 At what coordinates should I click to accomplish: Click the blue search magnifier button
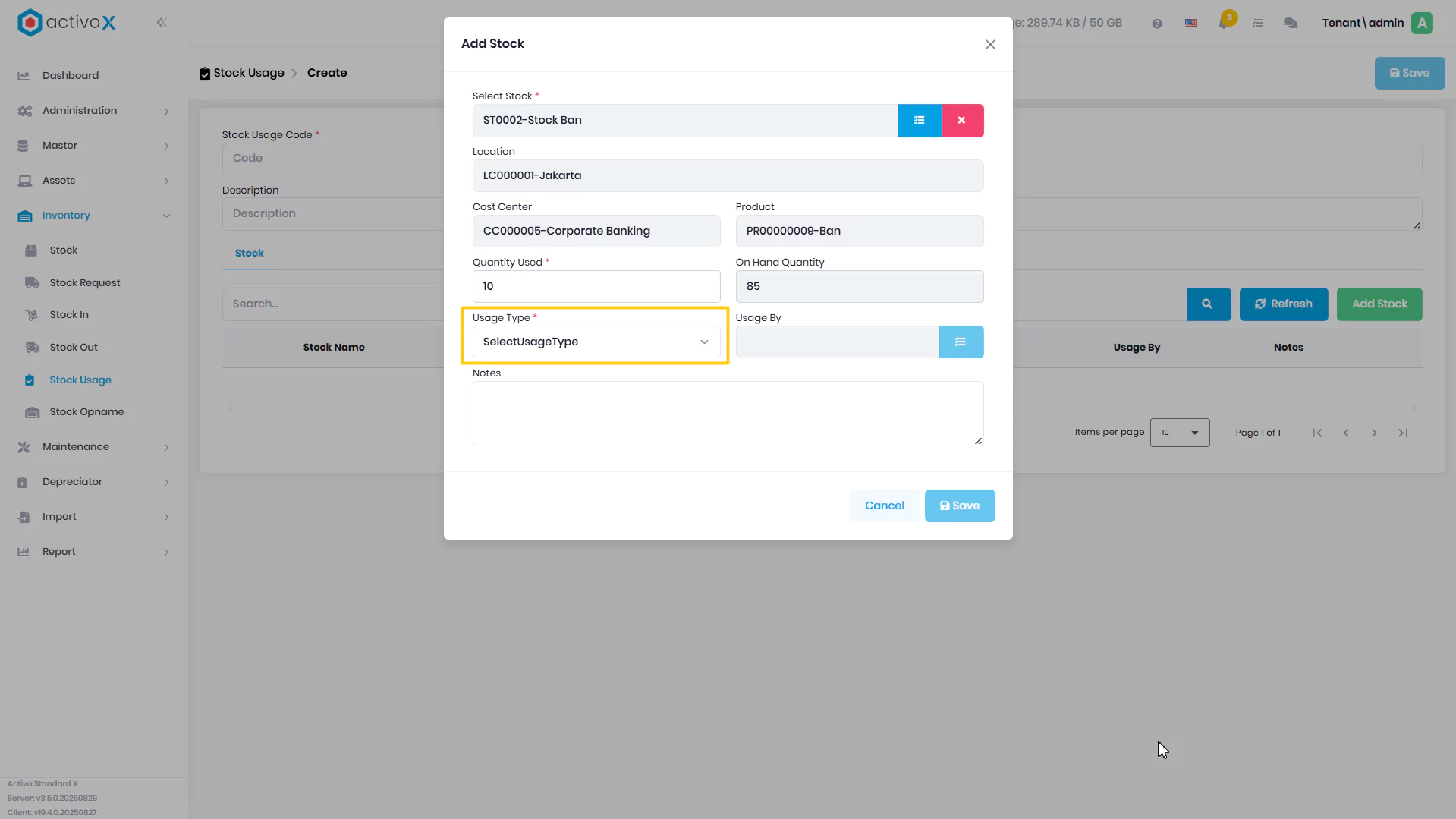click(1208, 304)
